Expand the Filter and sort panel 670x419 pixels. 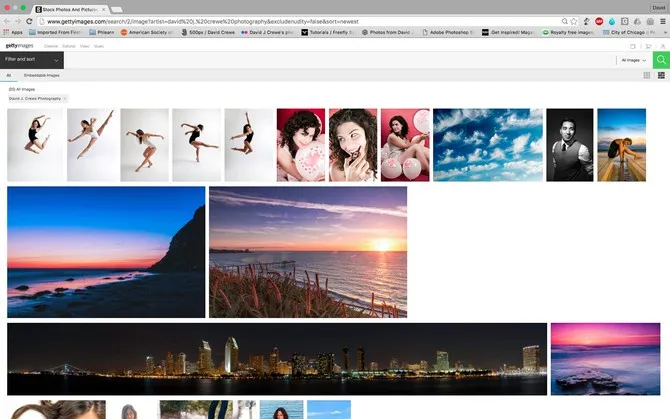tap(32, 60)
